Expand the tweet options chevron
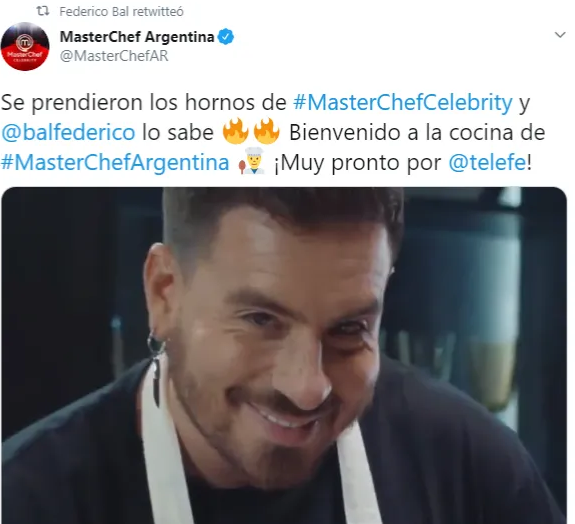This screenshot has height=524, width=575. point(560,35)
